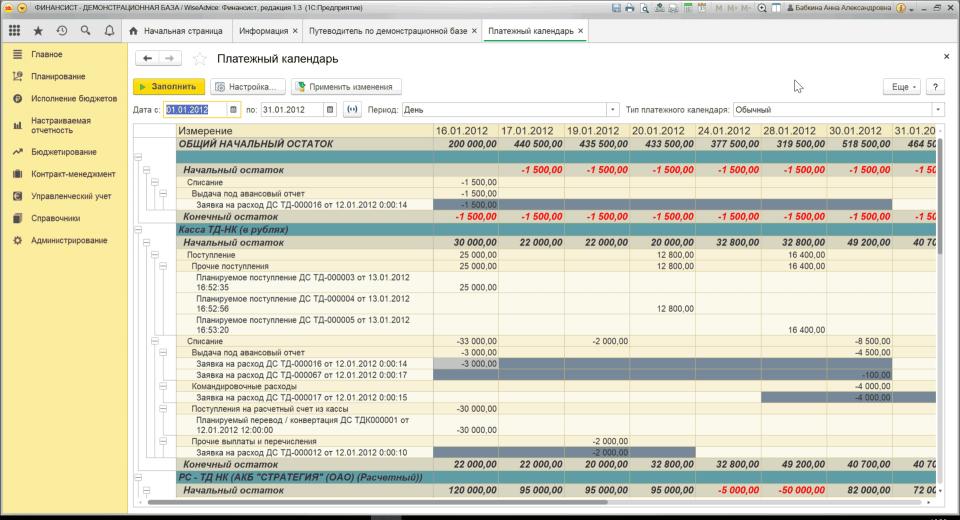Click the M memory button in title bar
960x520 pixels.
719,8
